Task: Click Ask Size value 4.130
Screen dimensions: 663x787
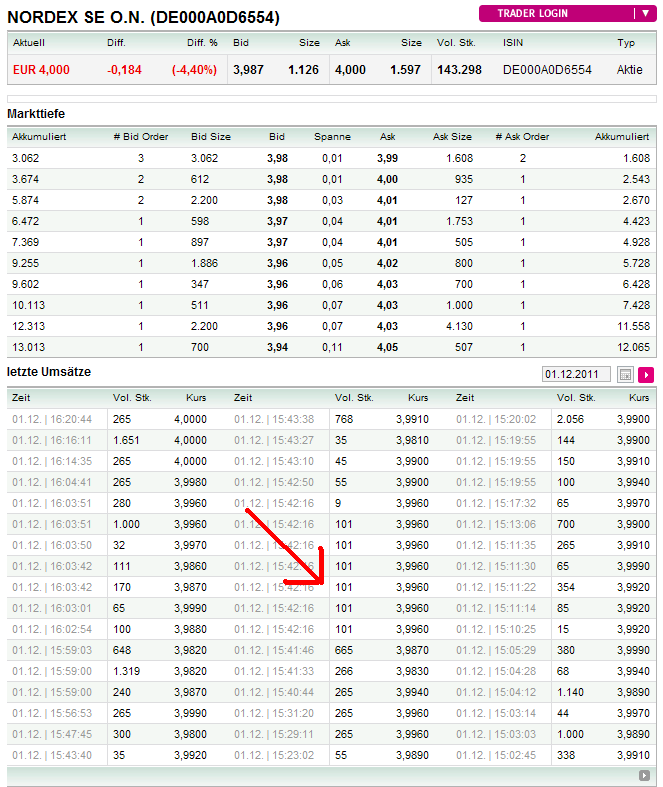Action: (459, 326)
